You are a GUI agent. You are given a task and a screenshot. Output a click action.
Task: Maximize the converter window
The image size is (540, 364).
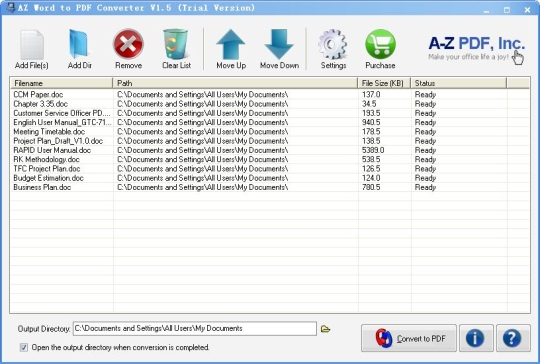507,10
